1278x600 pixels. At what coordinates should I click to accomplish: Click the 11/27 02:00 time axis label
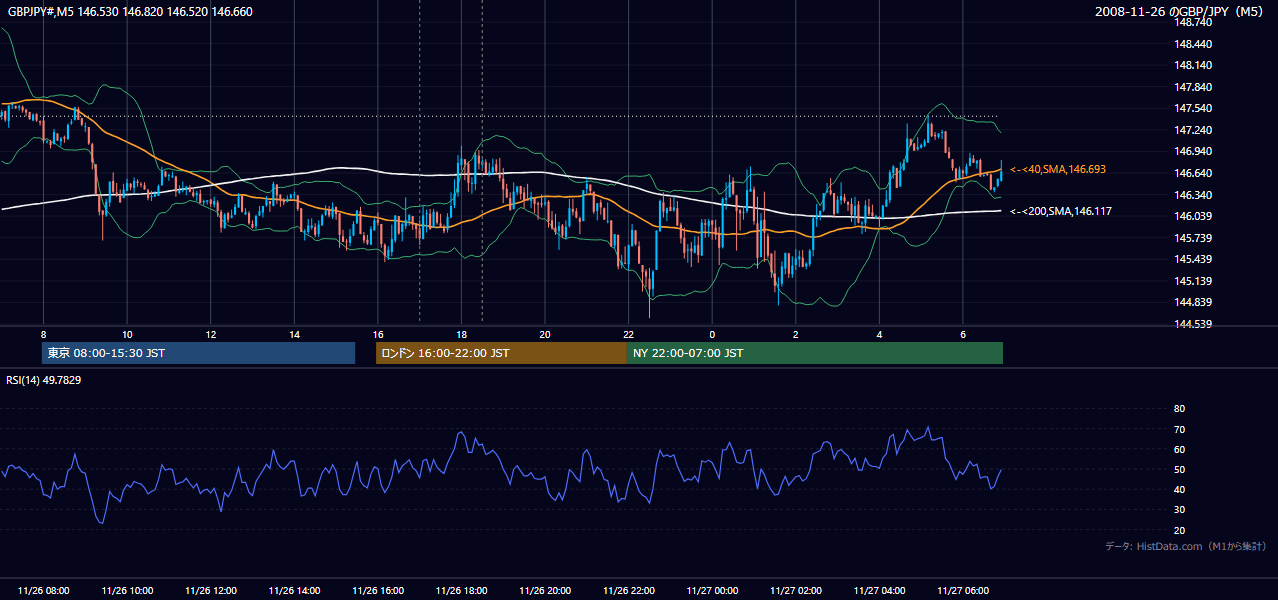coord(796,591)
